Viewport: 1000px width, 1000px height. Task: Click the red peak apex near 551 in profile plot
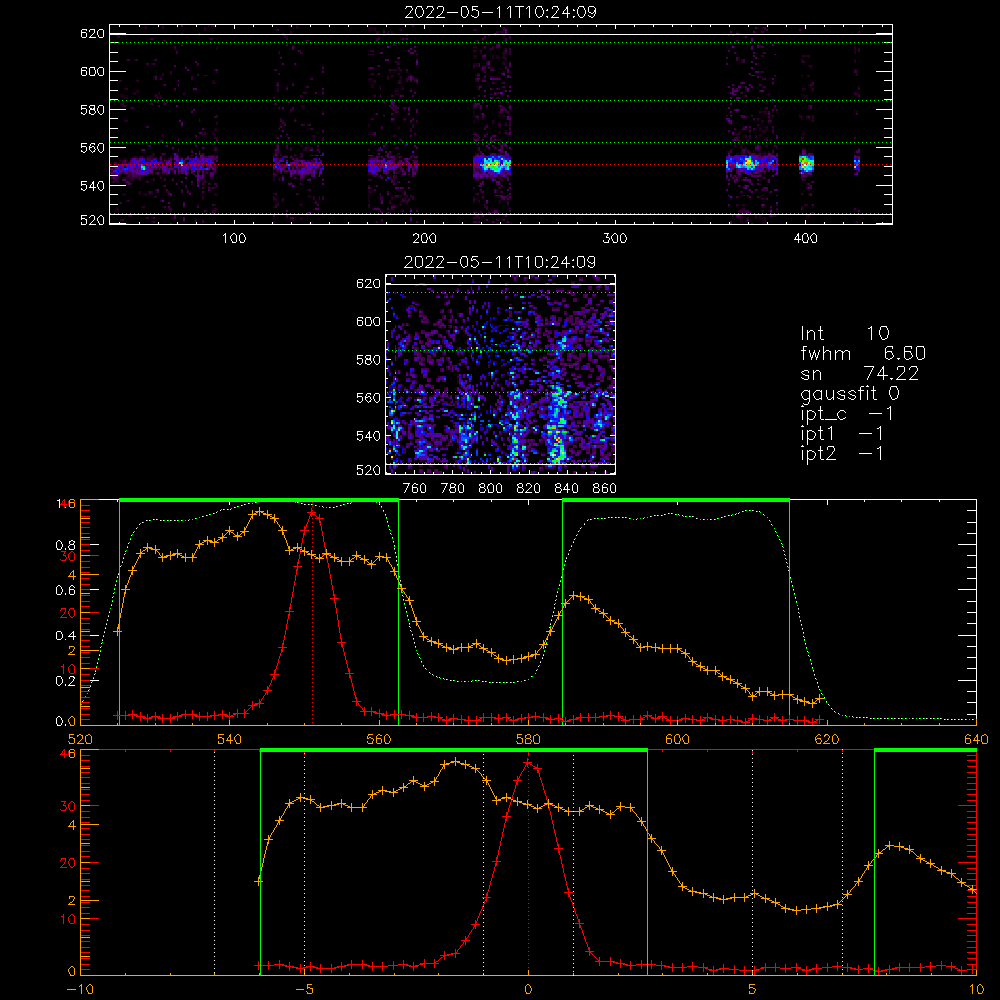[312, 512]
